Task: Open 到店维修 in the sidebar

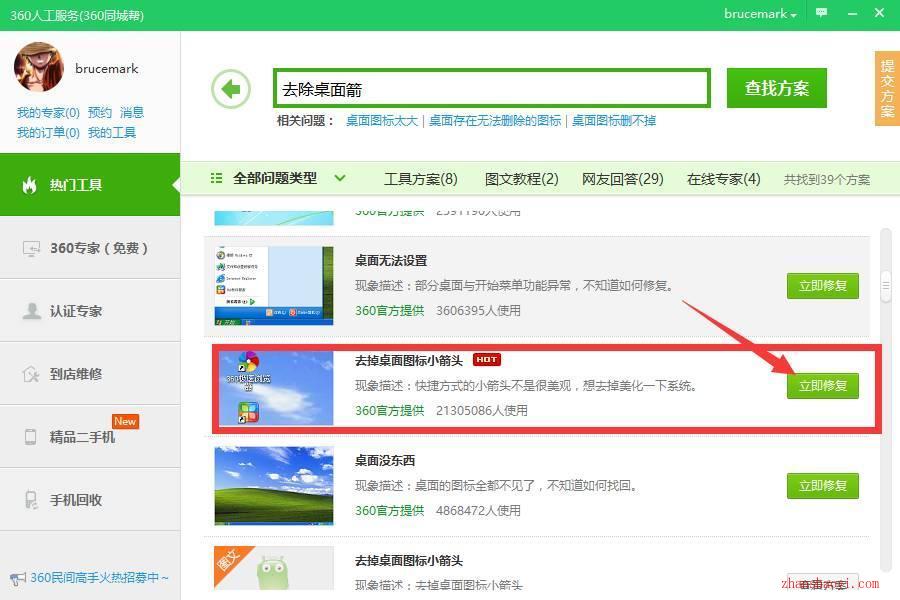Action: click(90, 374)
